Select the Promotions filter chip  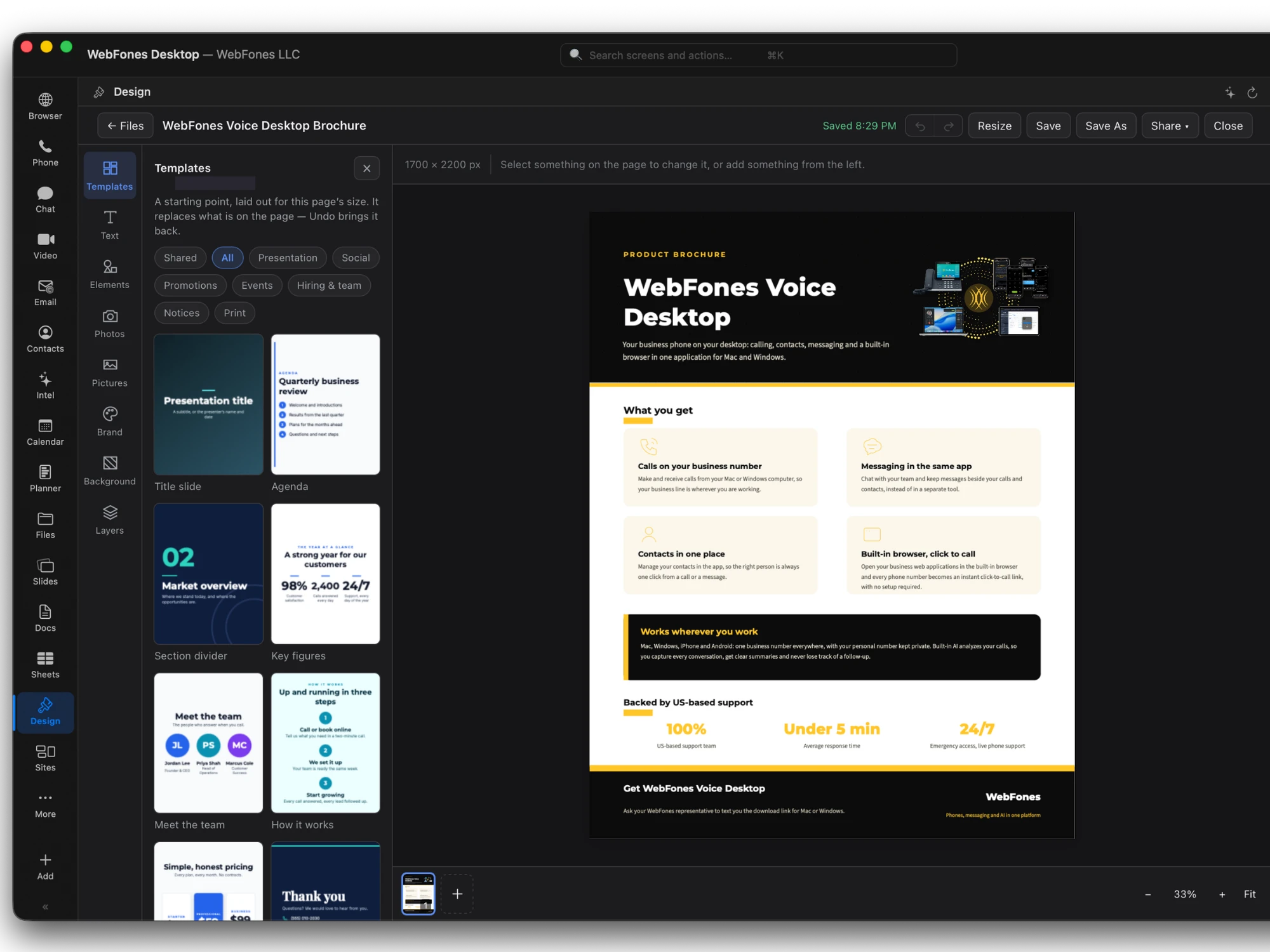pos(190,286)
